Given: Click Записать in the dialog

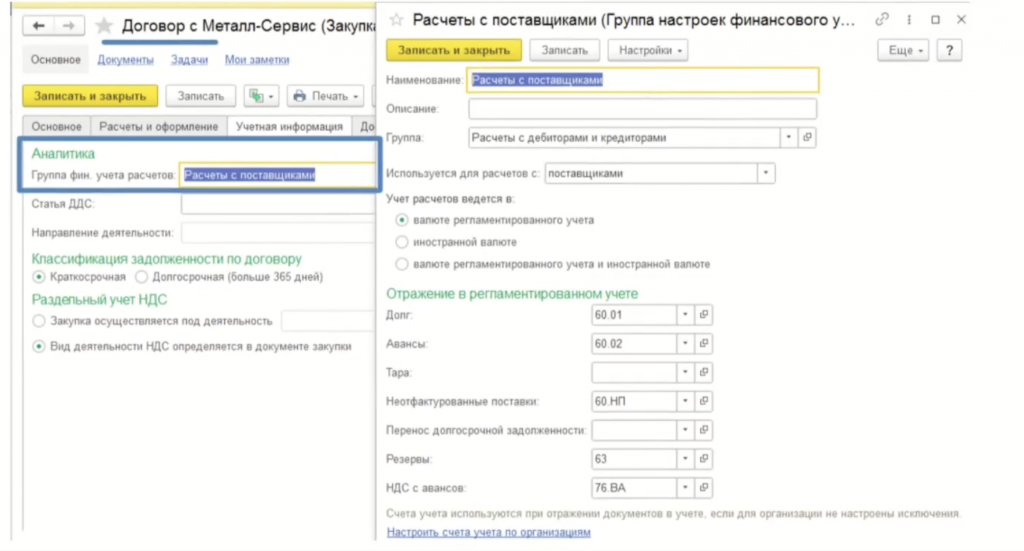Looking at the screenshot, I should coord(564,50).
